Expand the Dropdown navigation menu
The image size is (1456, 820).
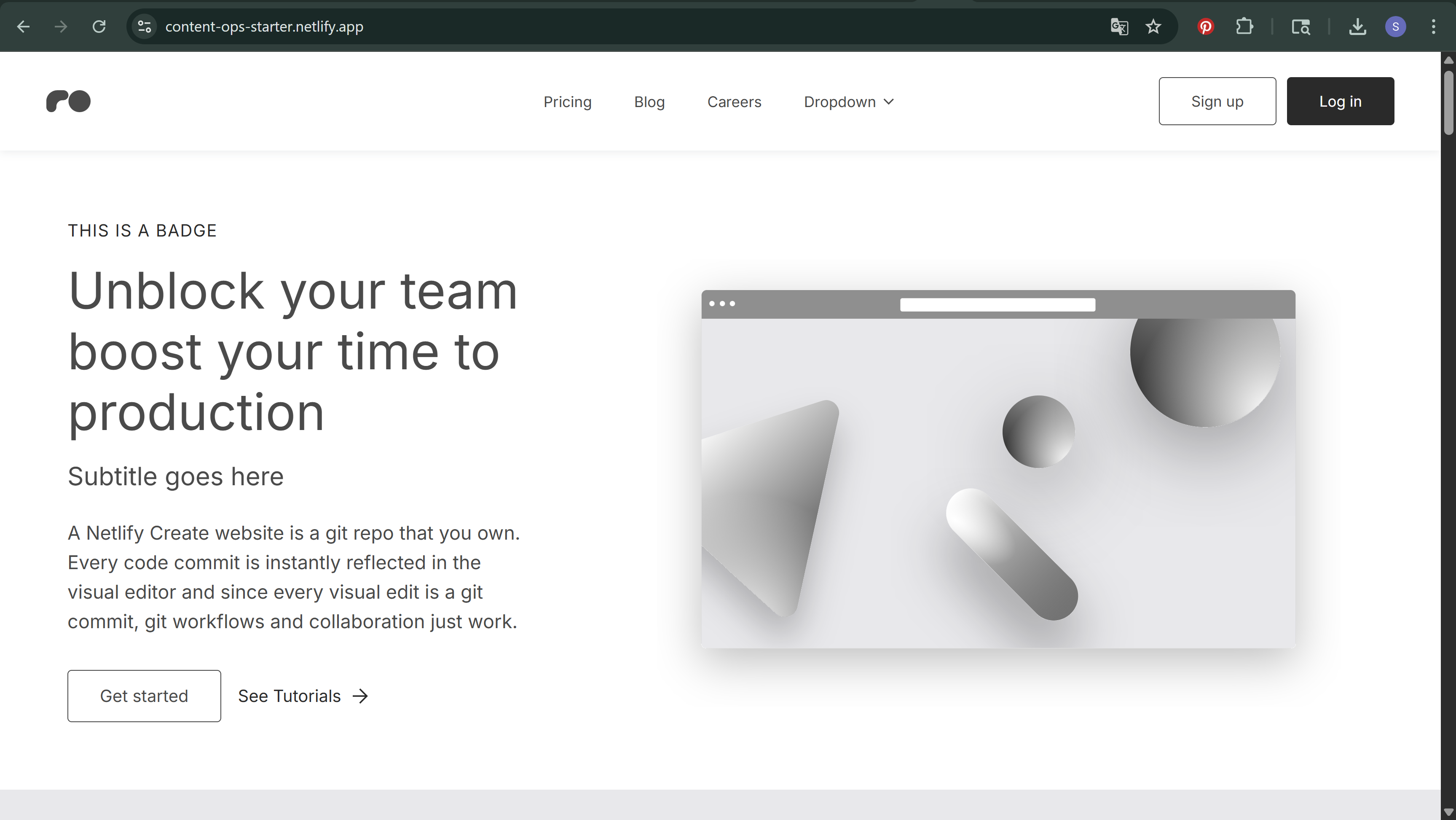[848, 102]
